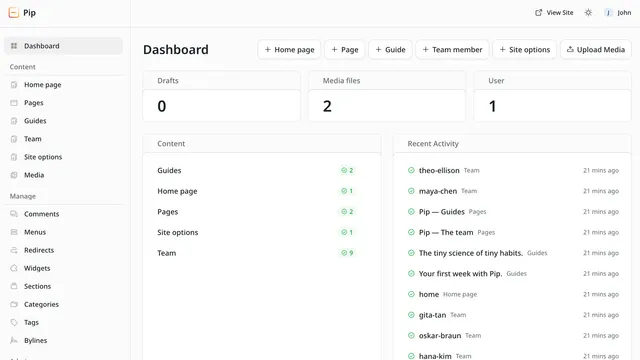This screenshot has height=360, width=640.
Task: Click the Comments speech bubble icon
Action: 14,214
